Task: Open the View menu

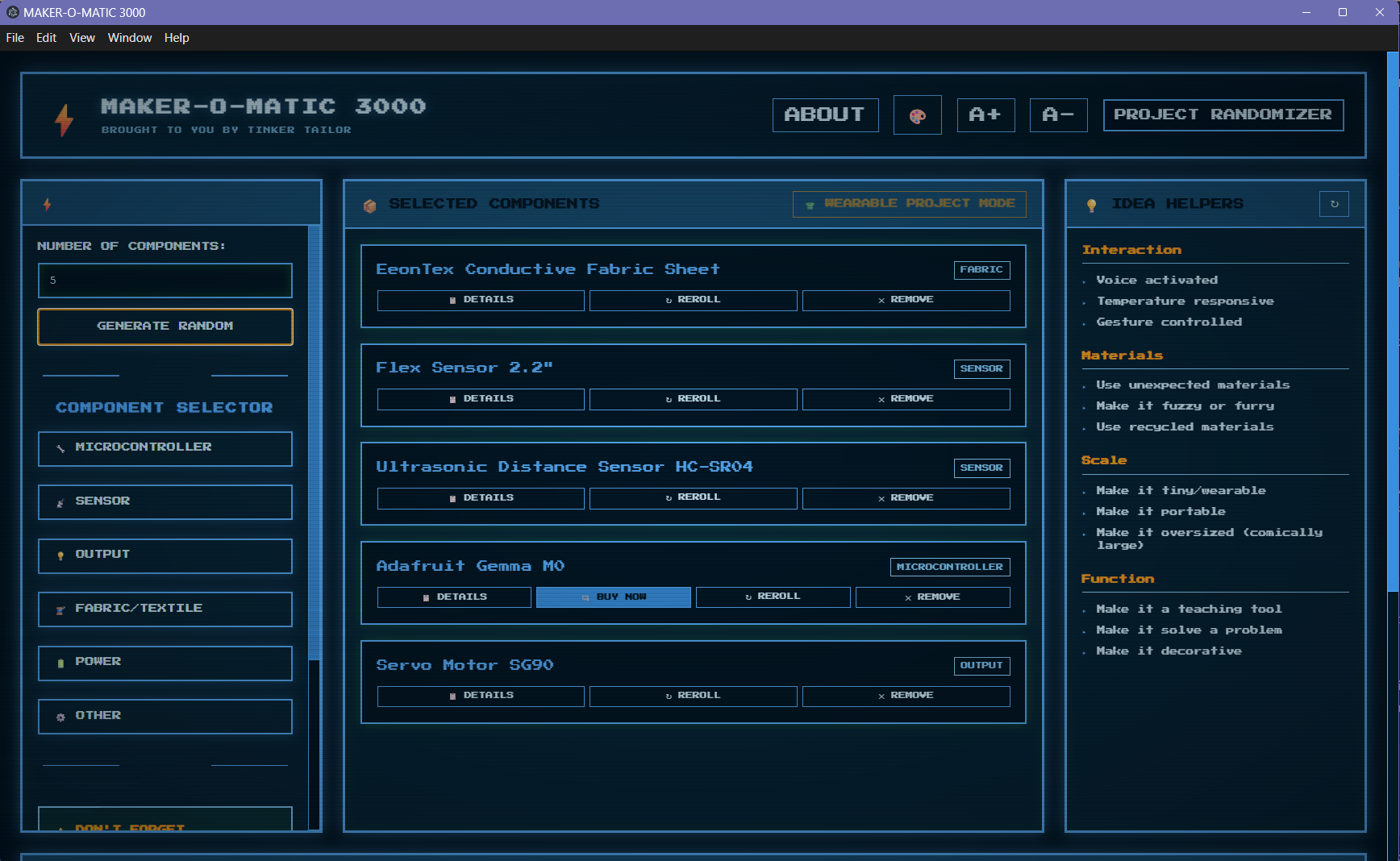Action: (81, 38)
